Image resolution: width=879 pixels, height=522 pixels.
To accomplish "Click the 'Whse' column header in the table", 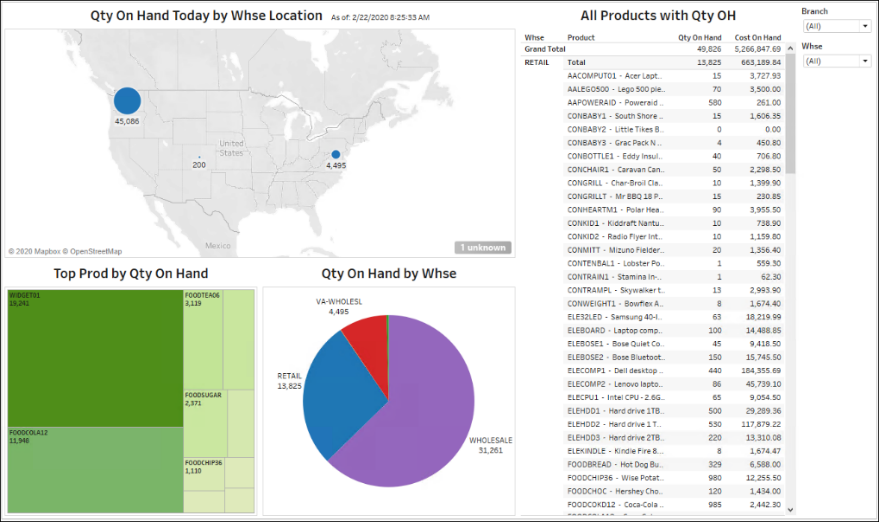I will [534, 38].
